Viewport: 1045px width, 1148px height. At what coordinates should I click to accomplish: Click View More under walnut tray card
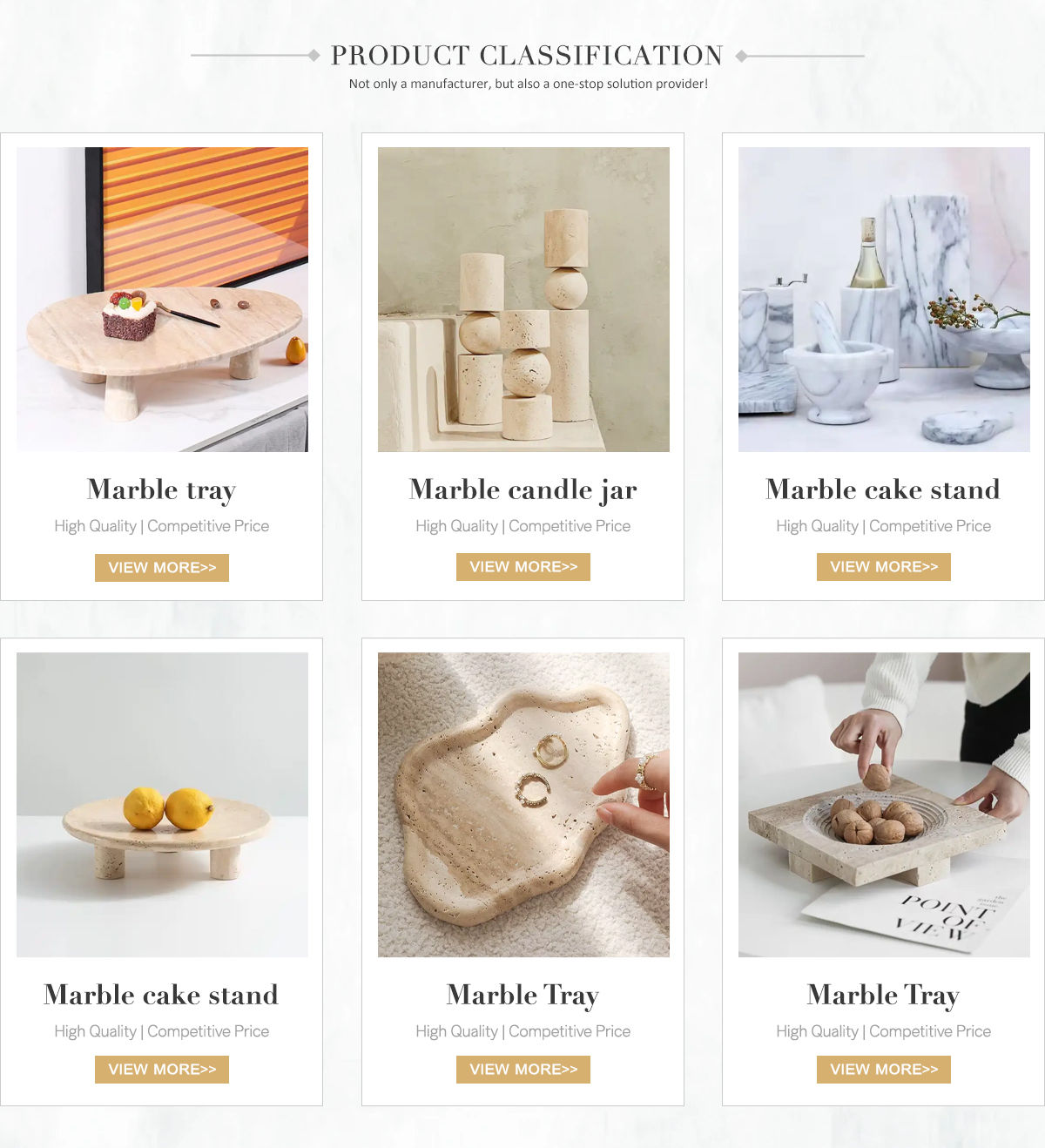click(x=884, y=1070)
